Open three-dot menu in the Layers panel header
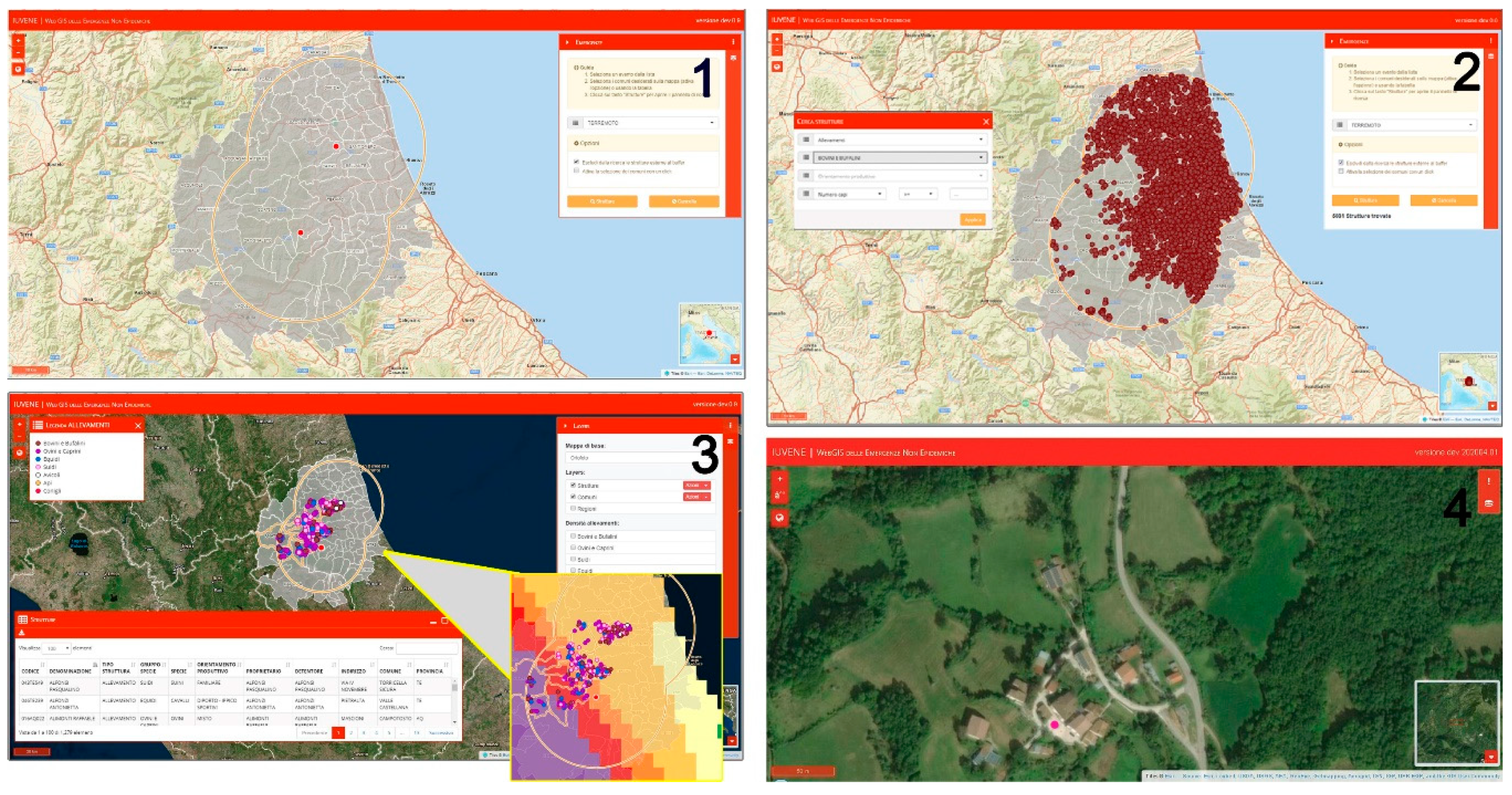This screenshot has width=1512, height=795. point(730,425)
